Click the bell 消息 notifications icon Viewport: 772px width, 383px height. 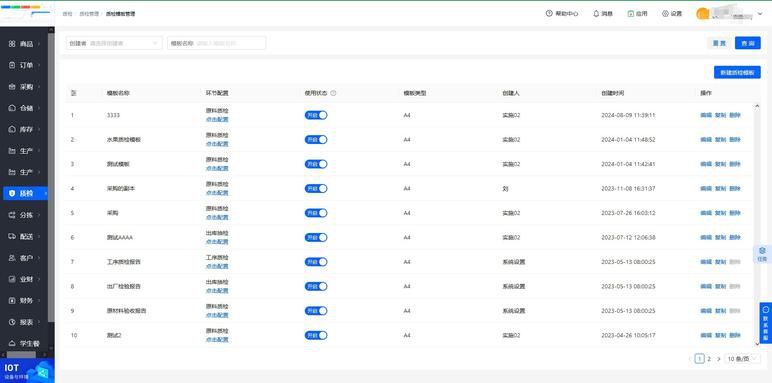point(596,14)
